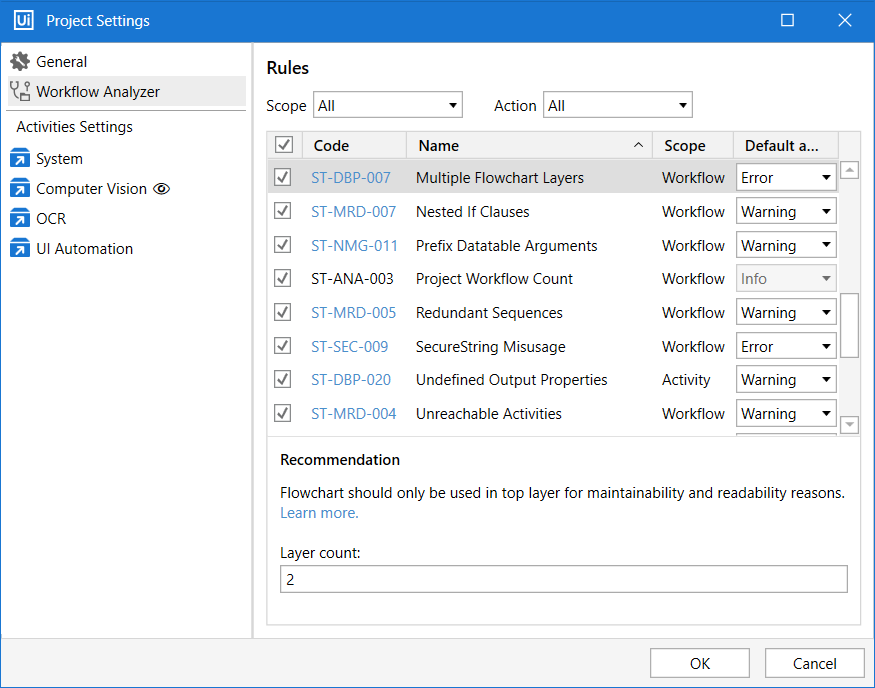This screenshot has width=875, height=688.
Task: Toggle the select-all checkbox in header
Action: coord(283,146)
